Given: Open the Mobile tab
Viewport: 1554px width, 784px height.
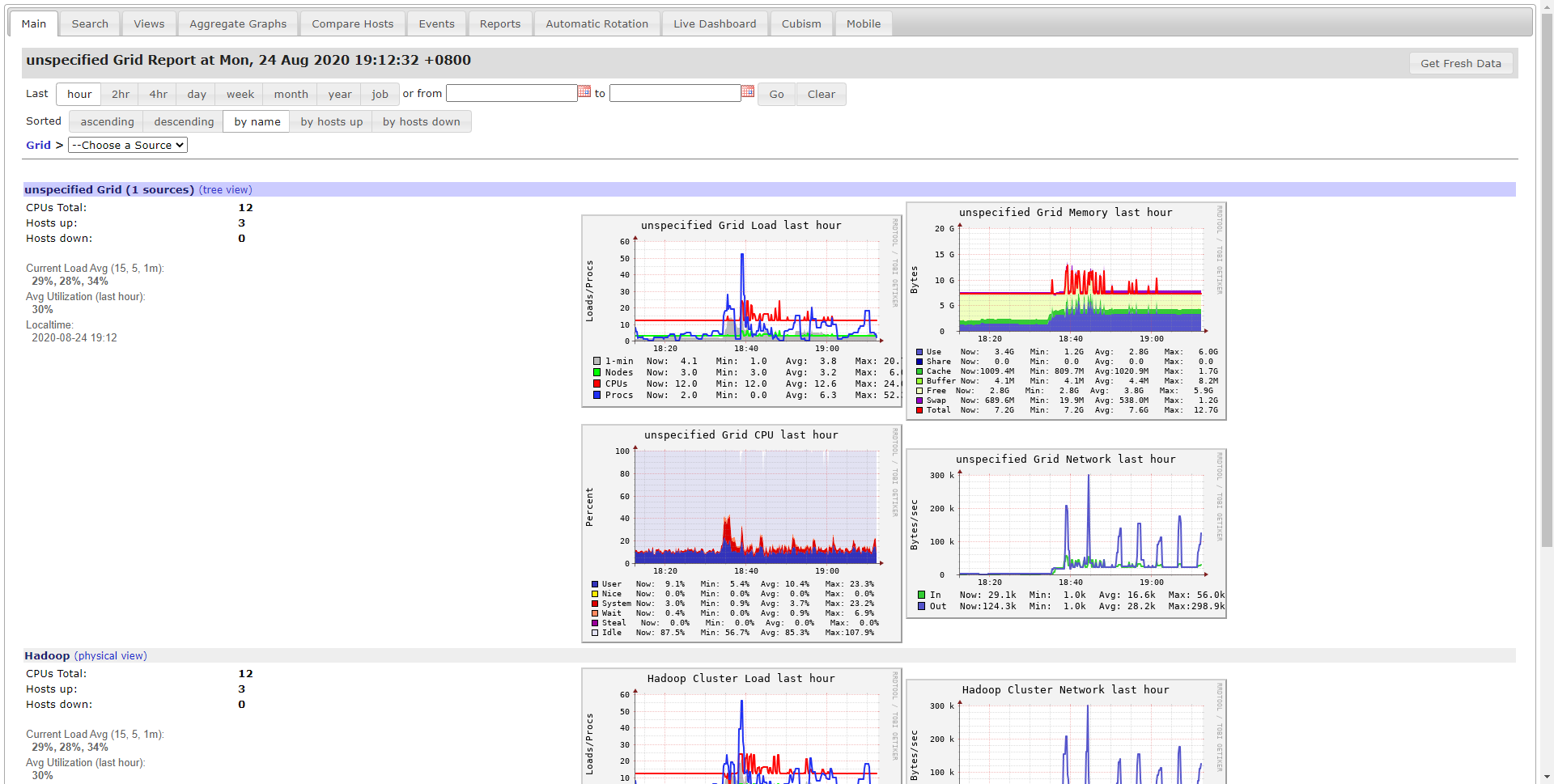Looking at the screenshot, I should pos(864,24).
